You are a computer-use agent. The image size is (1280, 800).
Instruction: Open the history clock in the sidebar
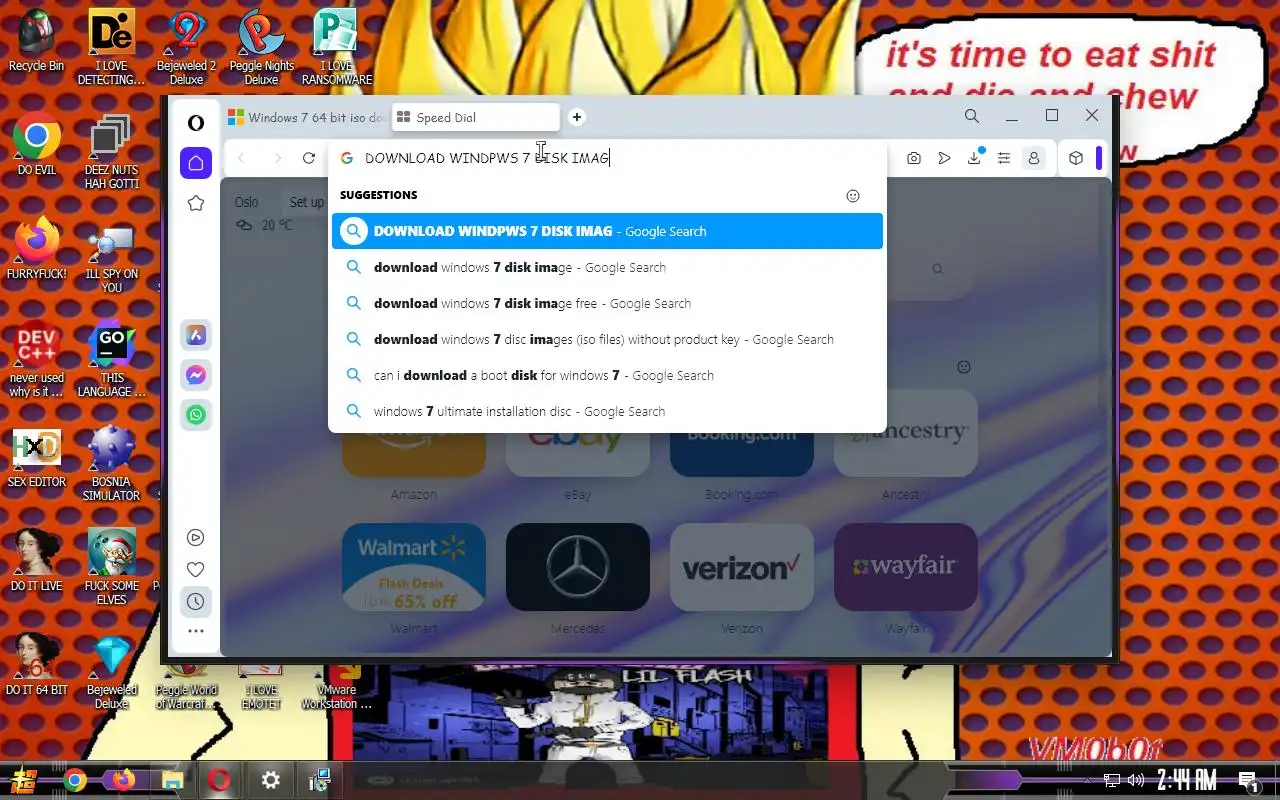[196, 602]
